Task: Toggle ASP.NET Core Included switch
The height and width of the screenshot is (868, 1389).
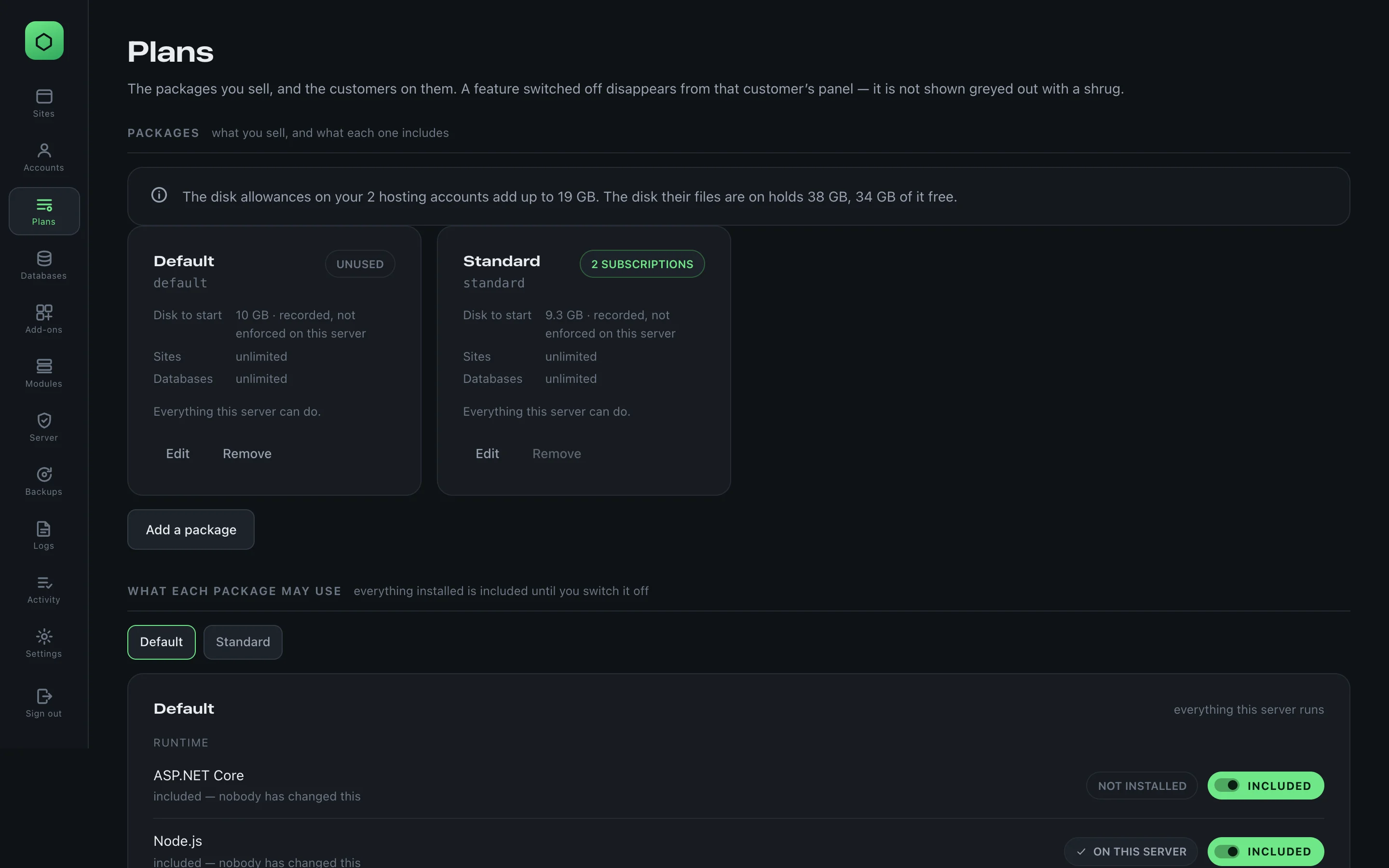Action: 1266,786
